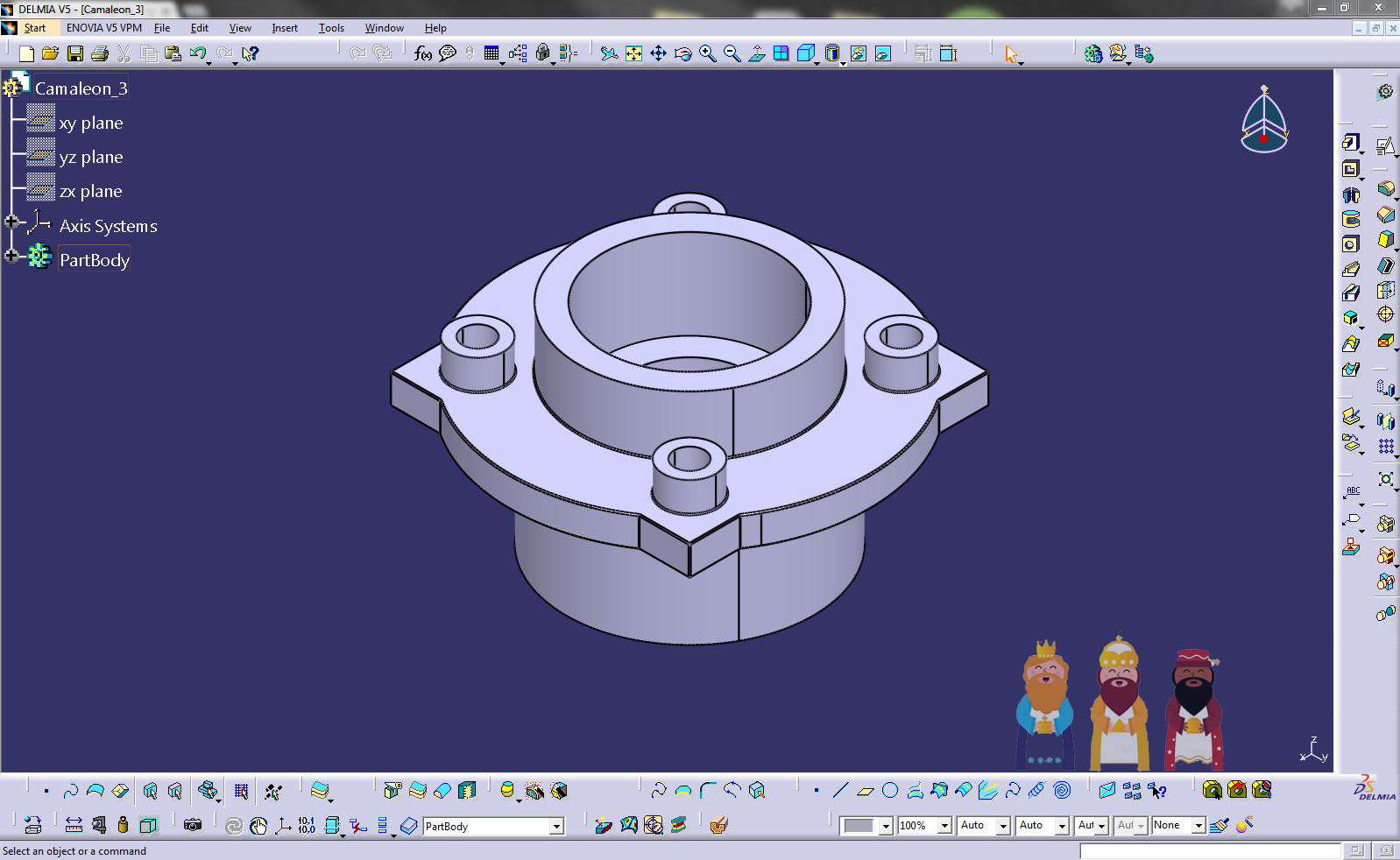Image resolution: width=1400 pixels, height=860 pixels.
Task: Click the Measure Between ruler icon
Action: (74, 825)
